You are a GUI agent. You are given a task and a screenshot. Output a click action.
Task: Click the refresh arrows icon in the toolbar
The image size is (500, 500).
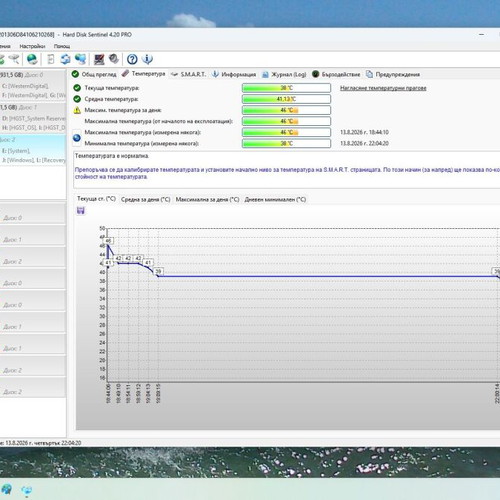pyautogui.click(x=65, y=59)
